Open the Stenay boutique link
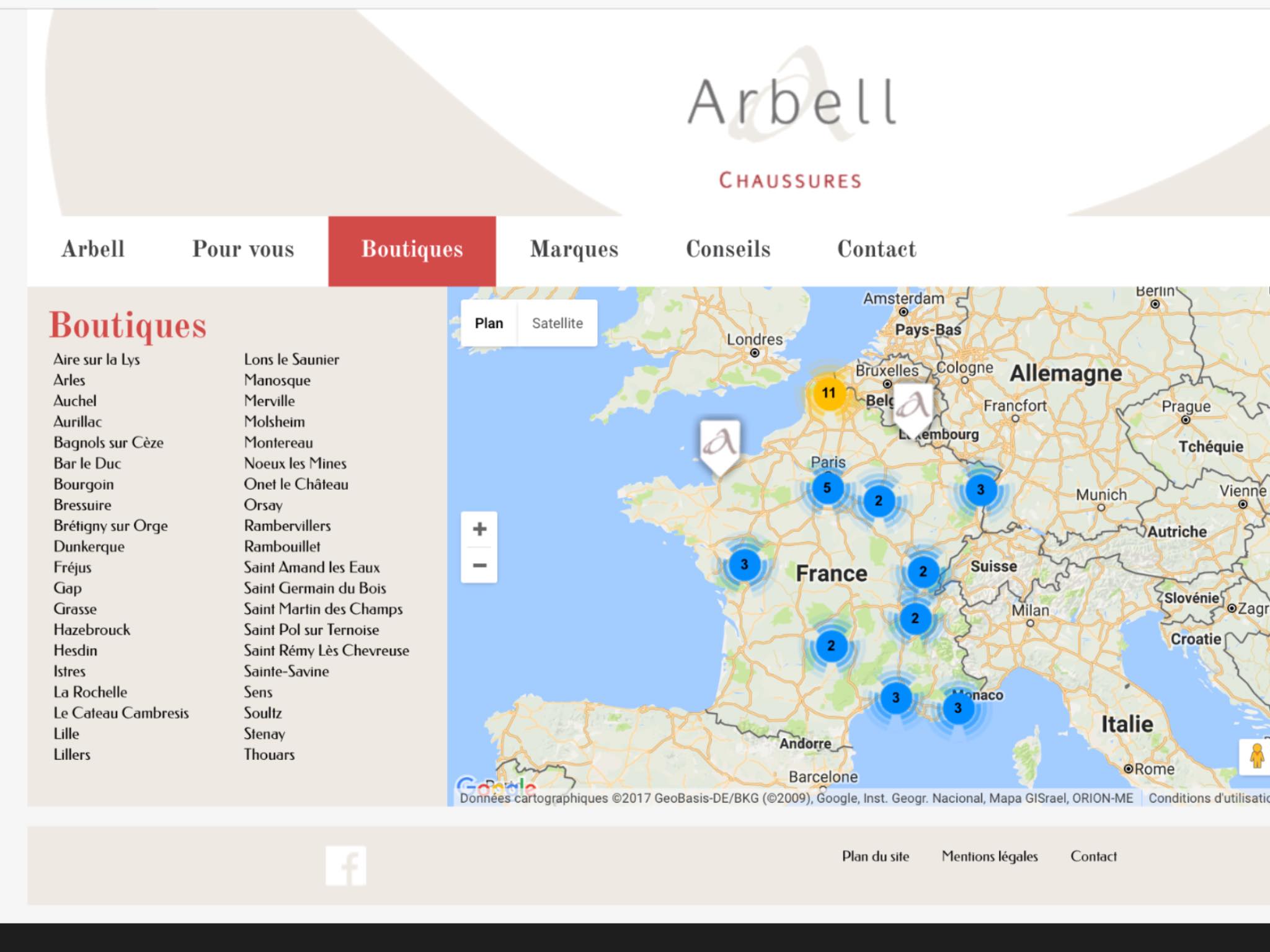The height and width of the screenshot is (952, 1270). [264, 734]
